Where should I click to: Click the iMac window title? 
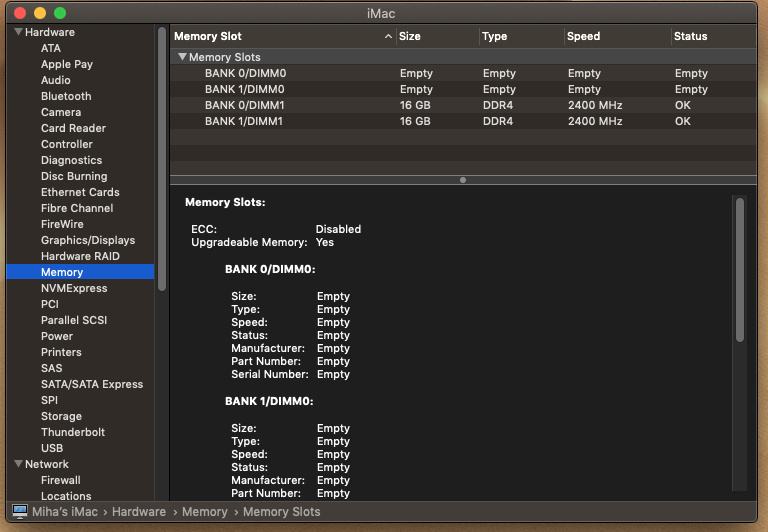tap(381, 13)
